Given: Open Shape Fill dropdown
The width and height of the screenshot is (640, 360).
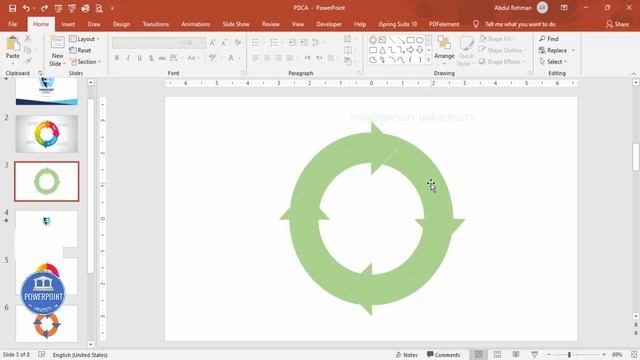Looking at the screenshot, I should [x=497, y=39].
